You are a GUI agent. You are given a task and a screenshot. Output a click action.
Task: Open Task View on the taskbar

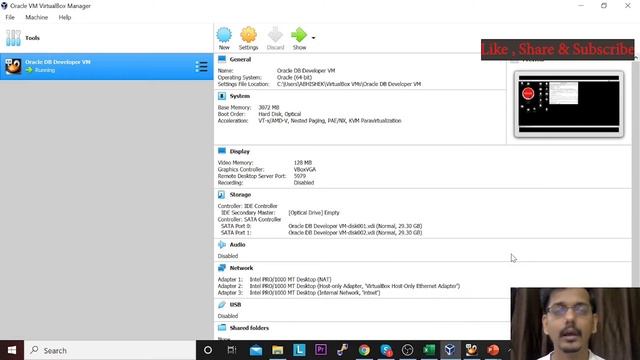point(231,350)
